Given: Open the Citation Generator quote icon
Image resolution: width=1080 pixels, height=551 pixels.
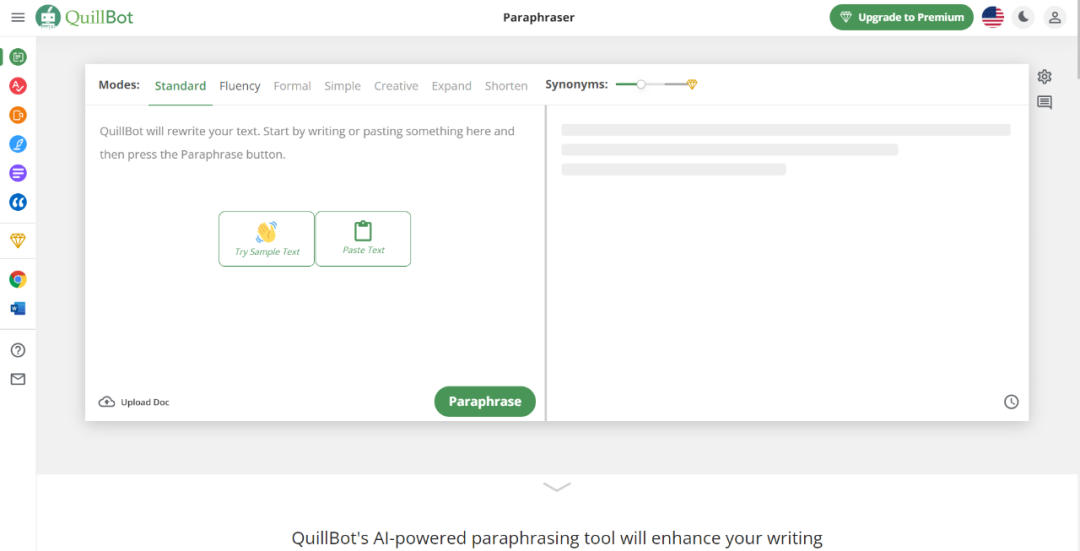Looking at the screenshot, I should click(x=18, y=202).
